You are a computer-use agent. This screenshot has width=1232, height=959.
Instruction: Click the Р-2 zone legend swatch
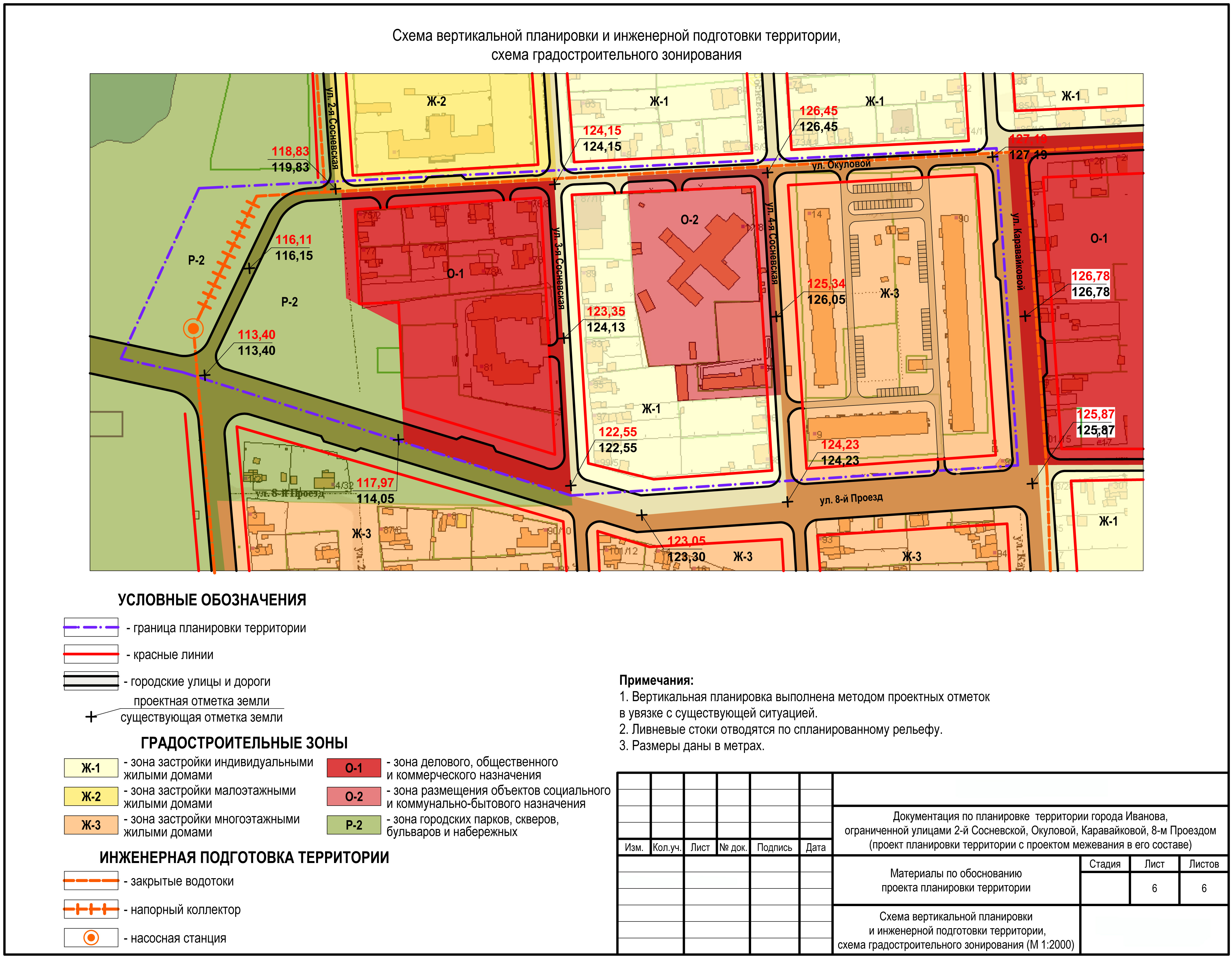[354, 825]
